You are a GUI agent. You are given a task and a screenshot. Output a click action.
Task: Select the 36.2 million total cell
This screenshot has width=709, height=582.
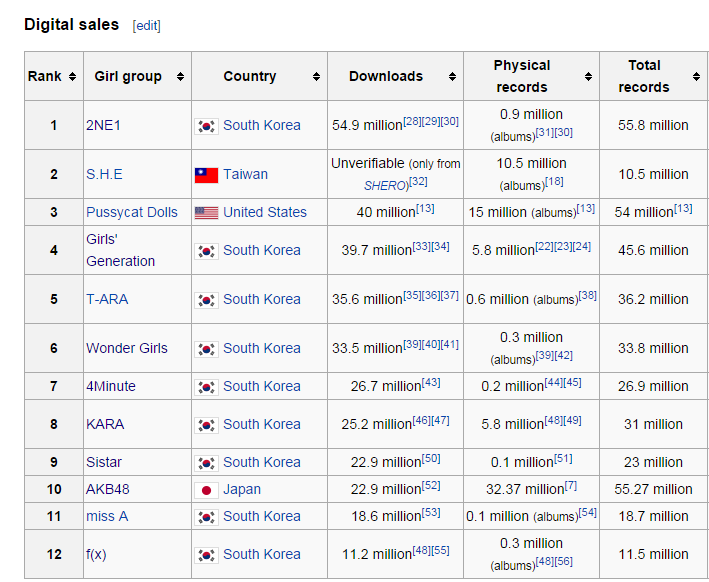pyautogui.click(x=653, y=299)
